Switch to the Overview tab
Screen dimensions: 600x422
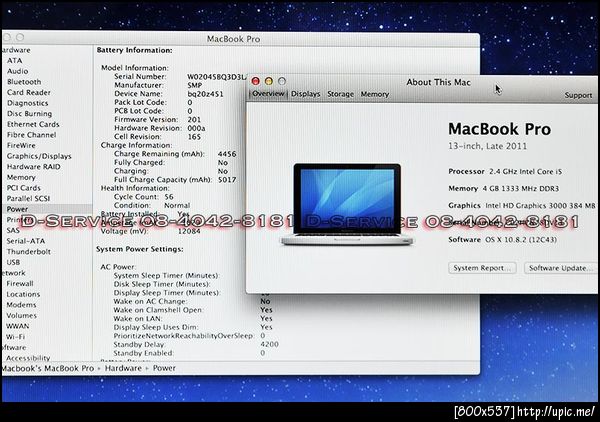tap(268, 94)
